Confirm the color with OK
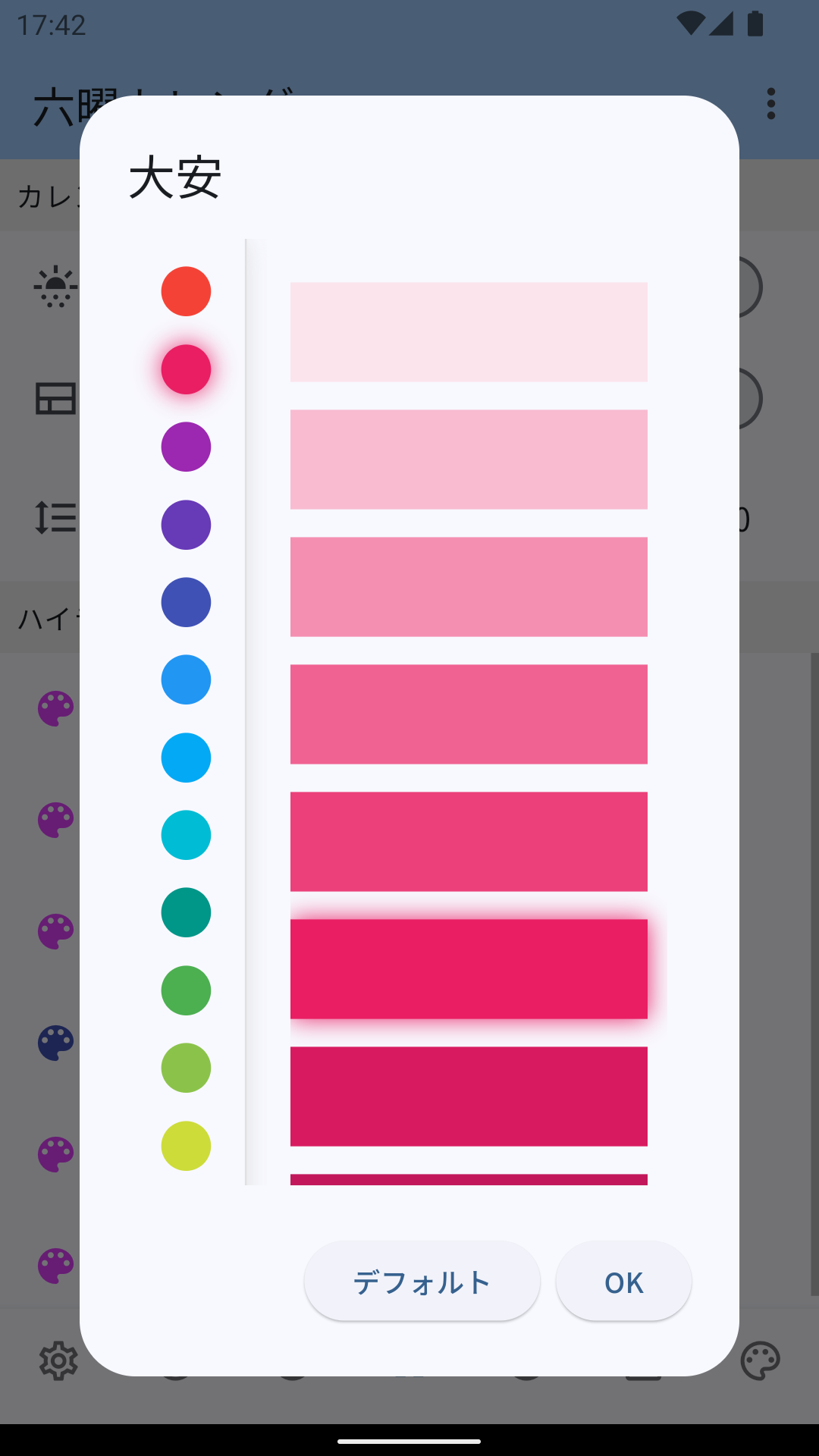Viewport: 819px width, 1456px height. click(x=623, y=1282)
